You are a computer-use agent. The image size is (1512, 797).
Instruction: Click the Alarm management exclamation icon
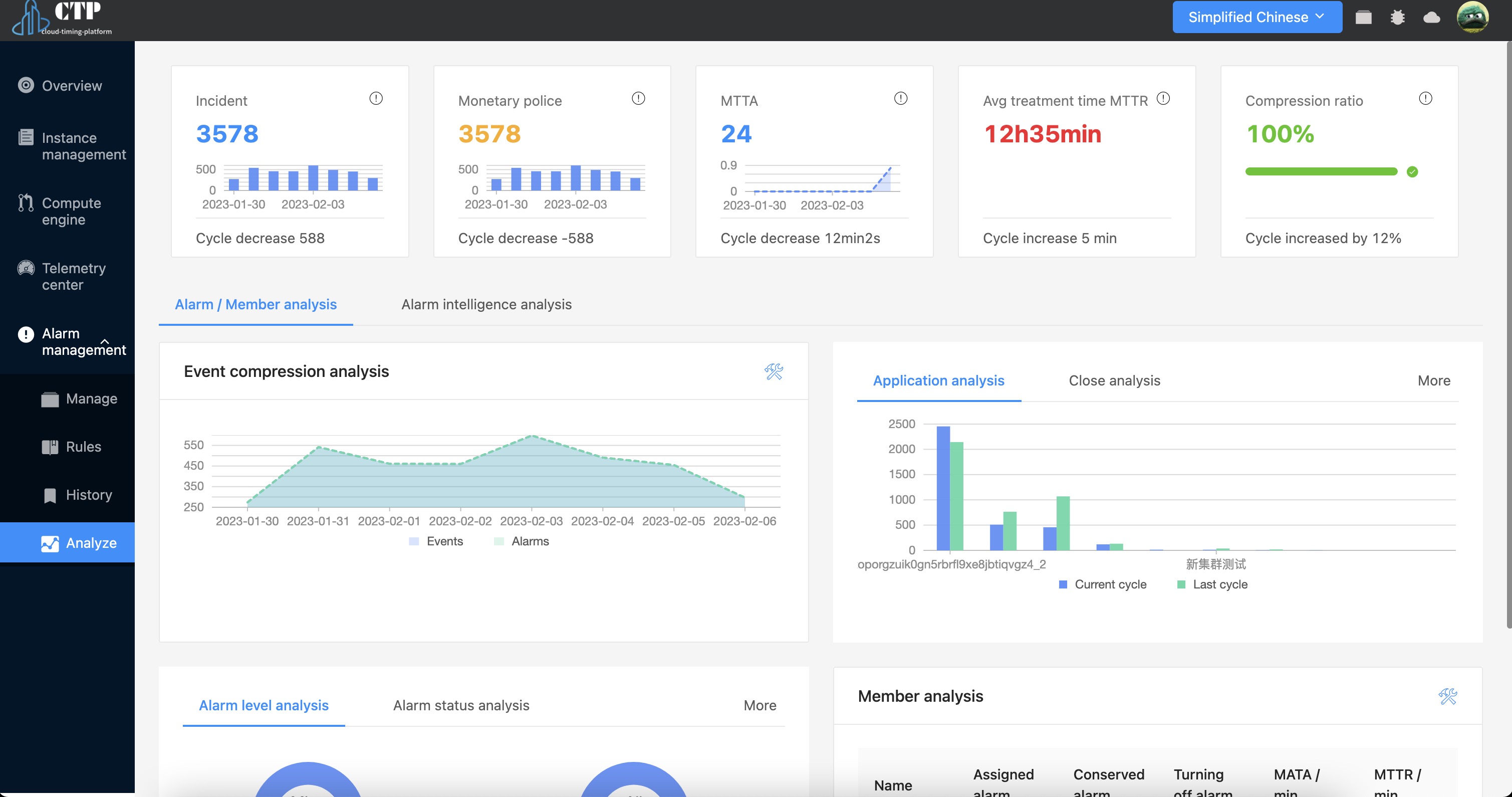coord(26,334)
